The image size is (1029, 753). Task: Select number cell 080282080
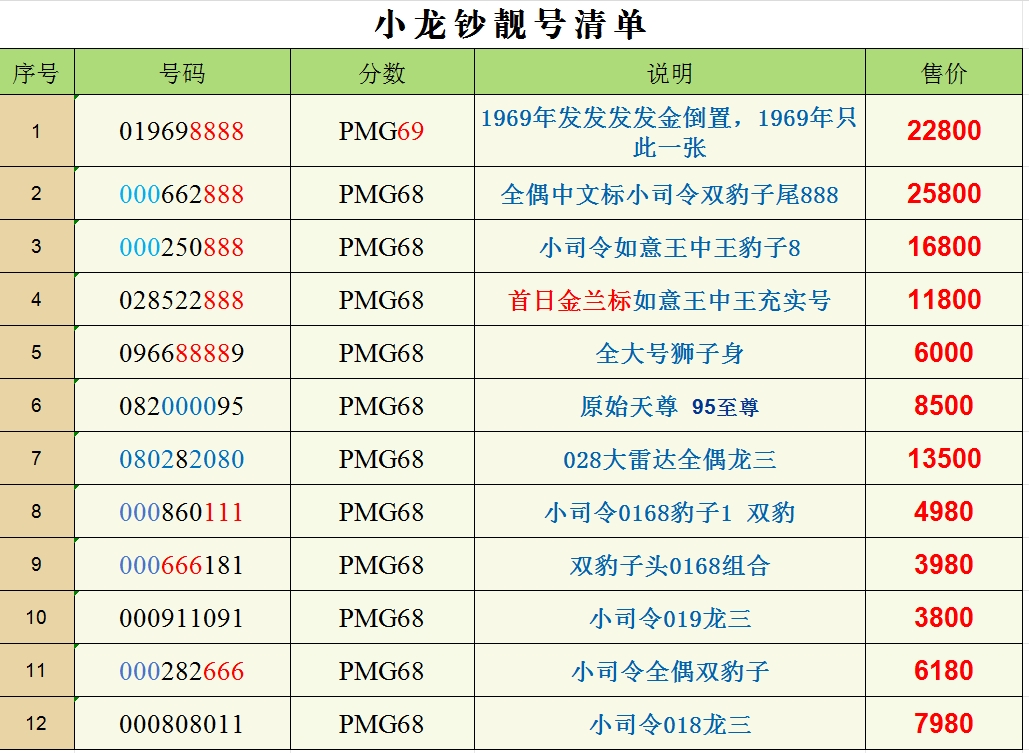pyautogui.click(x=182, y=459)
